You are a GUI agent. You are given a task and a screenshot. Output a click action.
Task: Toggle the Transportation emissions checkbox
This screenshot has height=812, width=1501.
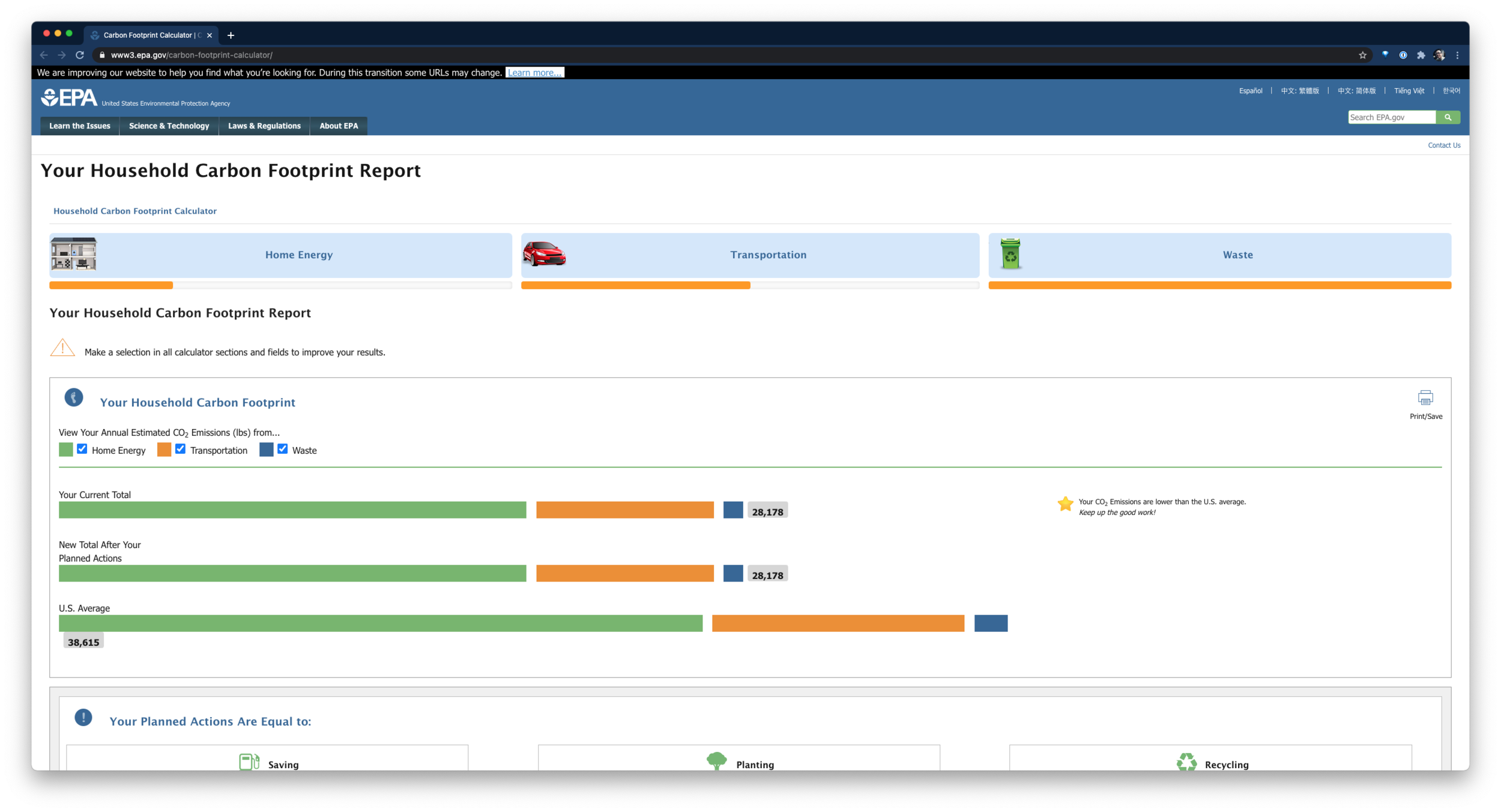click(x=180, y=449)
